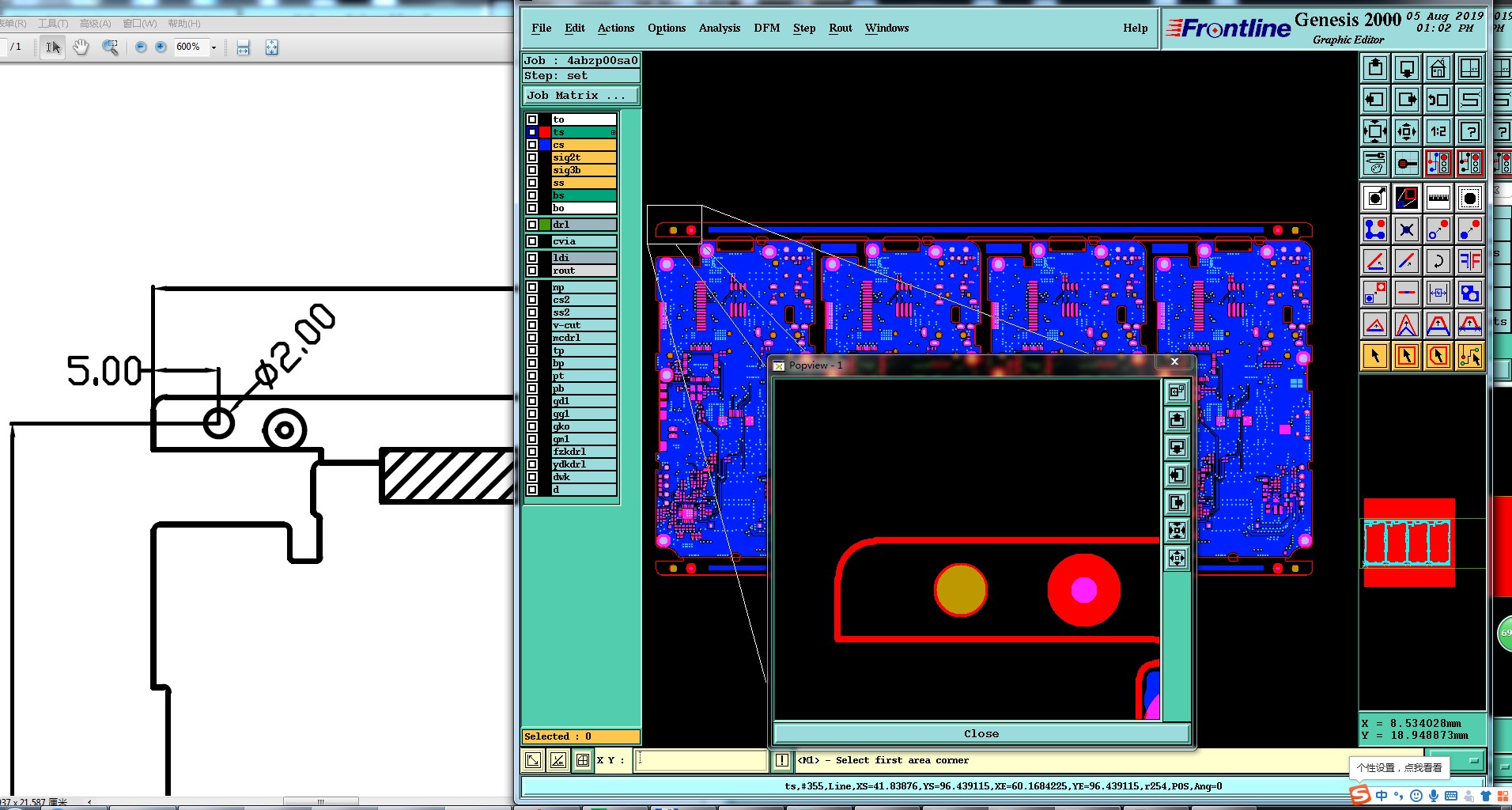Open the Step menu

(804, 28)
